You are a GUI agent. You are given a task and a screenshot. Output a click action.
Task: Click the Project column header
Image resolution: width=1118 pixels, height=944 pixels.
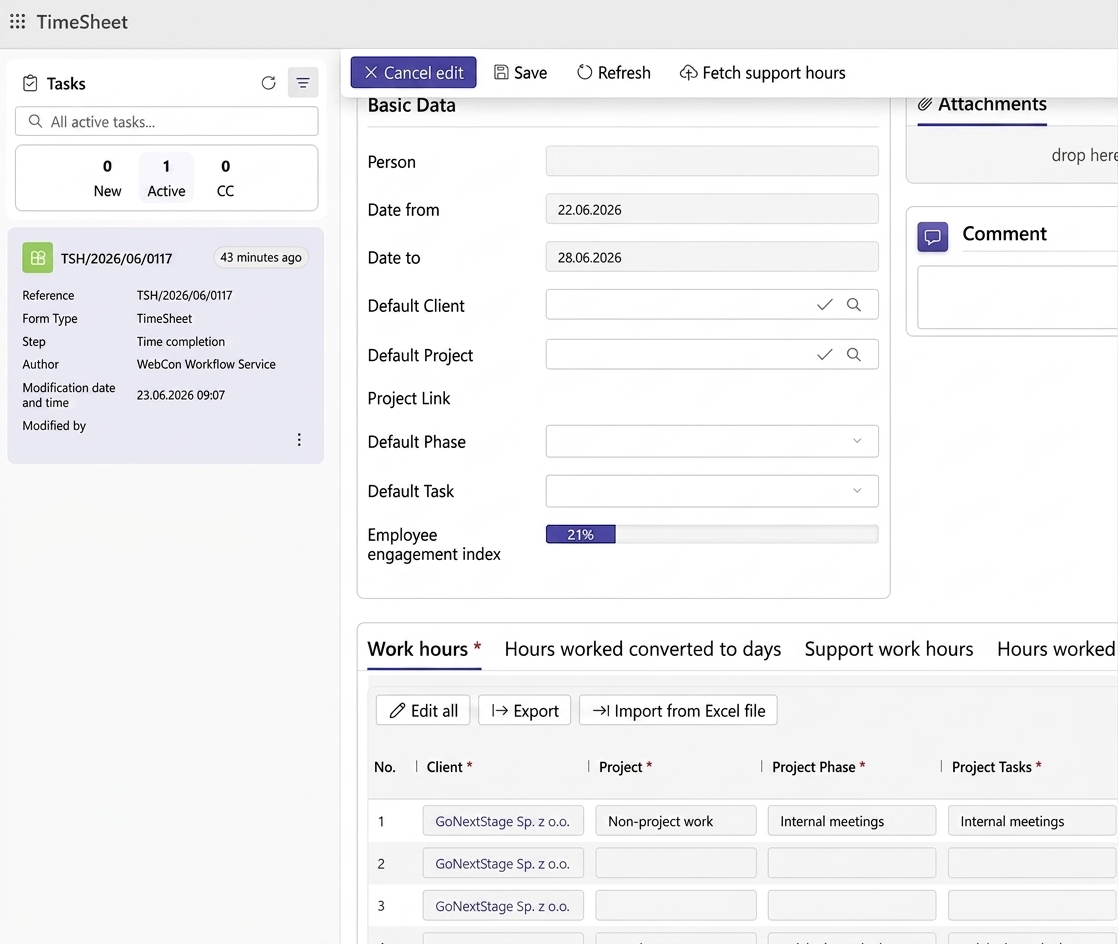coord(625,767)
